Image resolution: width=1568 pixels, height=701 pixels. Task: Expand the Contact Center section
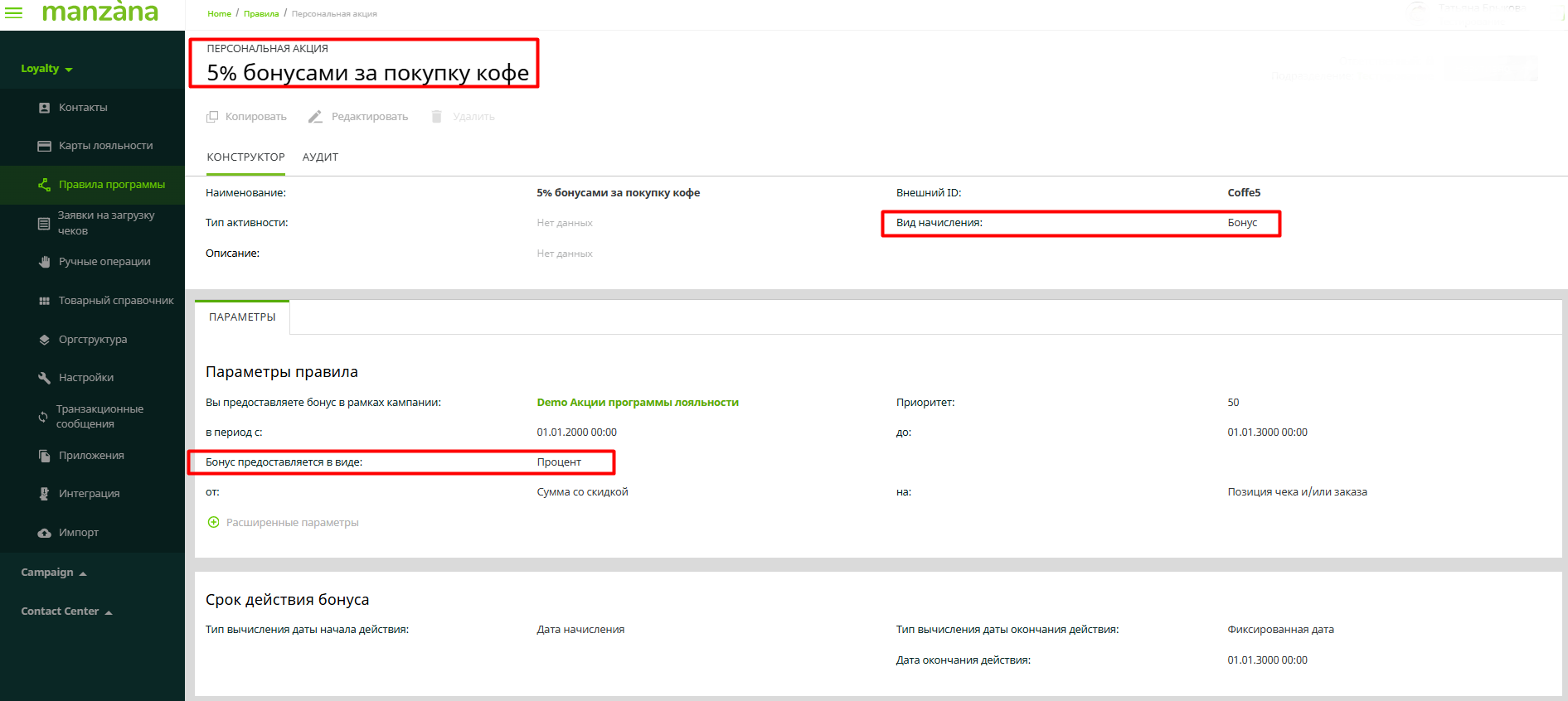(66, 612)
